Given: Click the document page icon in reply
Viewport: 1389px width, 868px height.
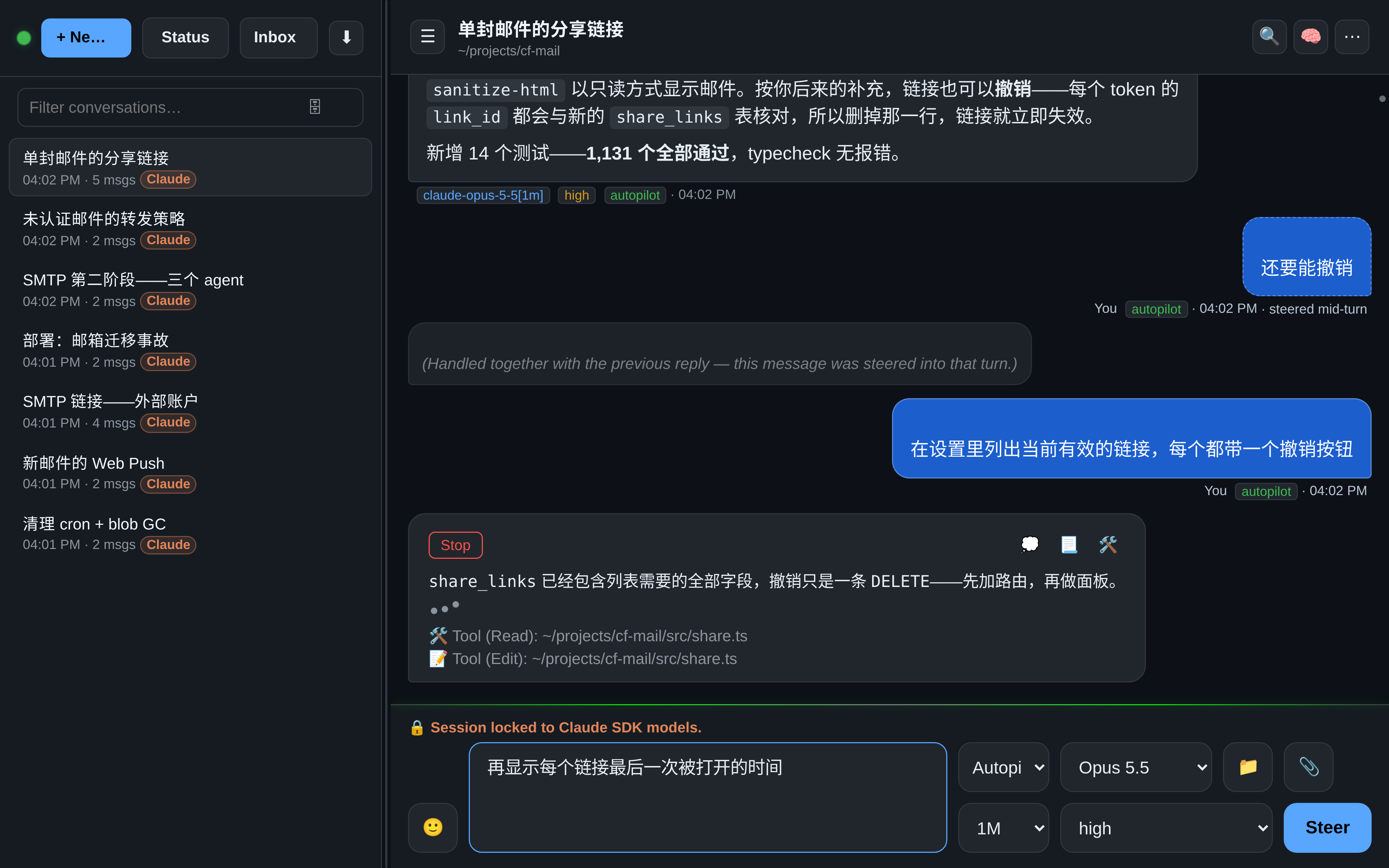Looking at the screenshot, I should (1069, 544).
